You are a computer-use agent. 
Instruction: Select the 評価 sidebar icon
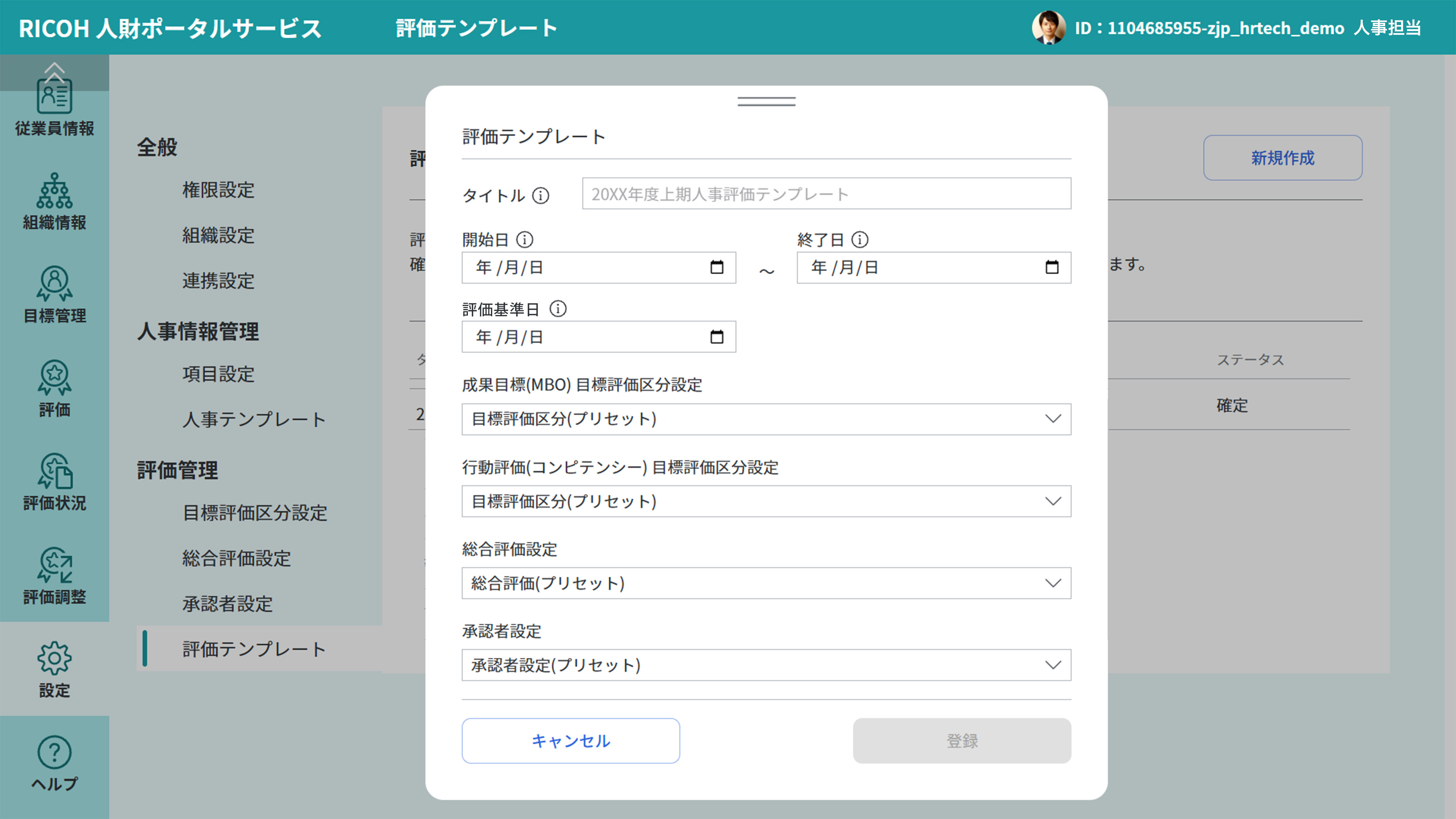tap(54, 385)
